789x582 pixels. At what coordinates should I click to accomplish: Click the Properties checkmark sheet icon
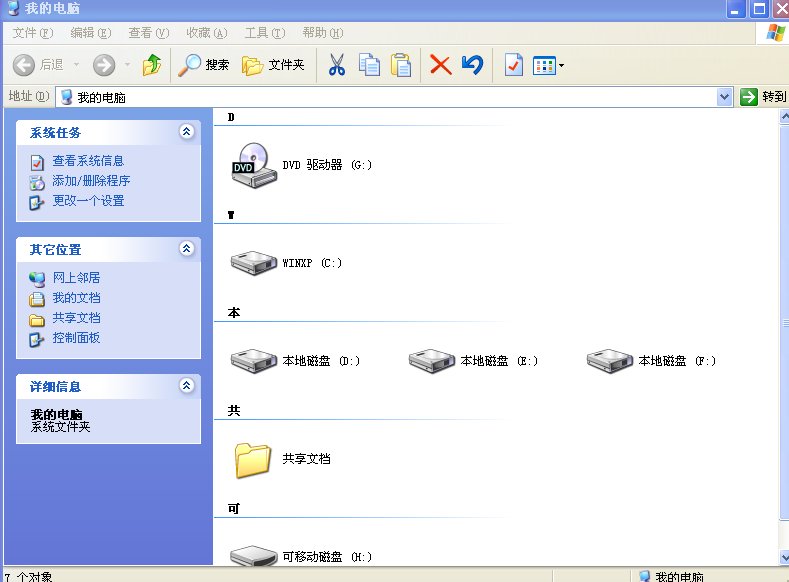pos(513,65)
